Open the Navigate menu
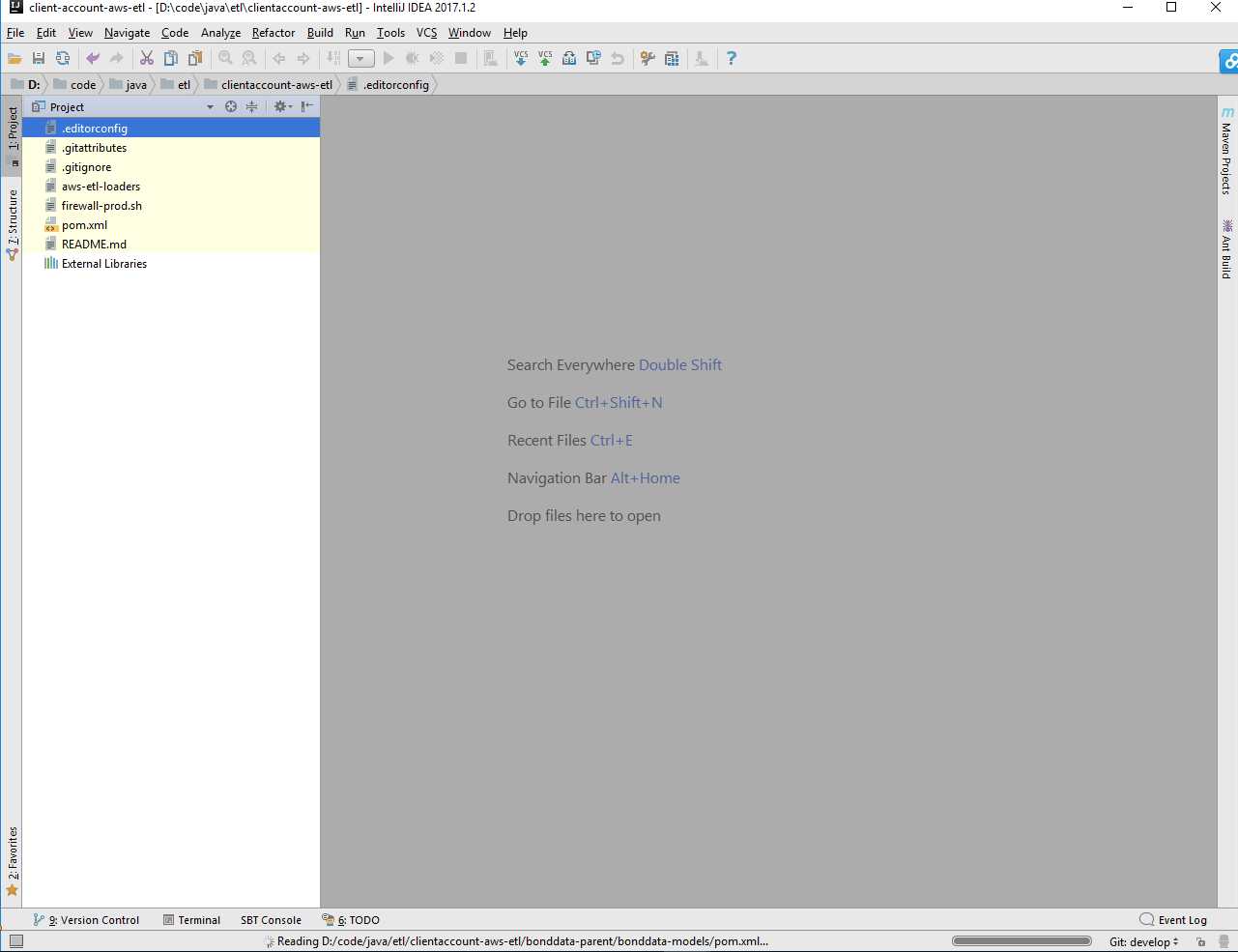Viewport: 1238px width, 952px height. click(127, 33)
